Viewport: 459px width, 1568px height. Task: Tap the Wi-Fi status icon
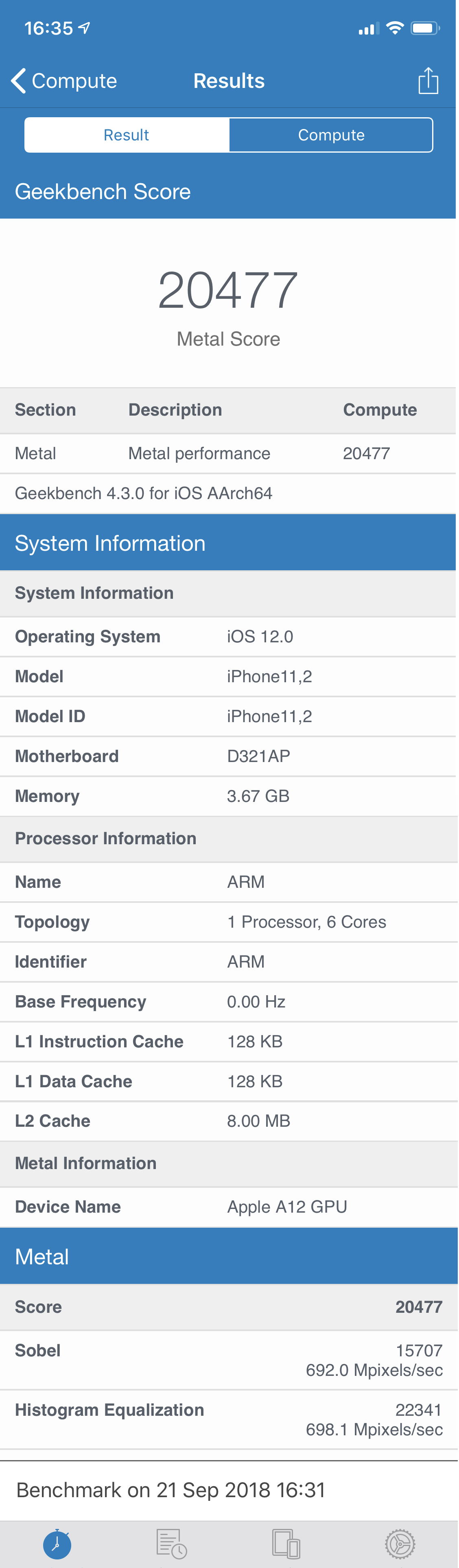coord(395,27)
